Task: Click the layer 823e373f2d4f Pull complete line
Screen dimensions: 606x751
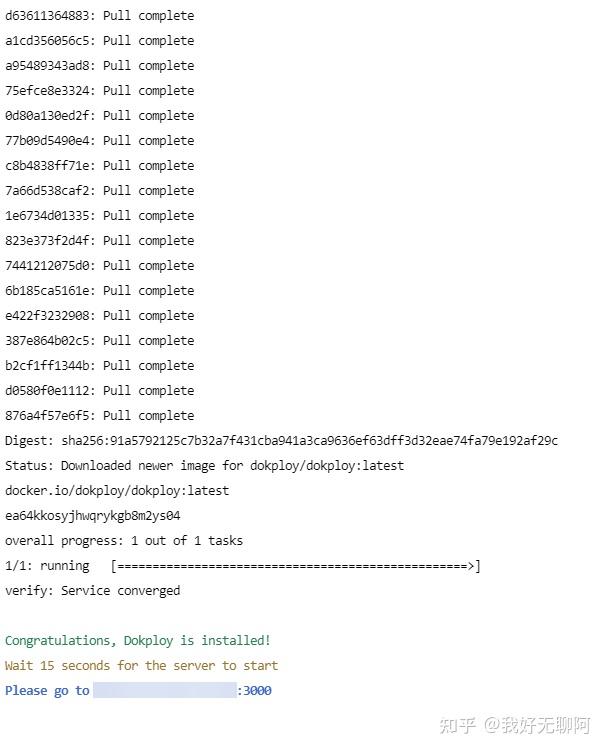Action: [99, 241]
